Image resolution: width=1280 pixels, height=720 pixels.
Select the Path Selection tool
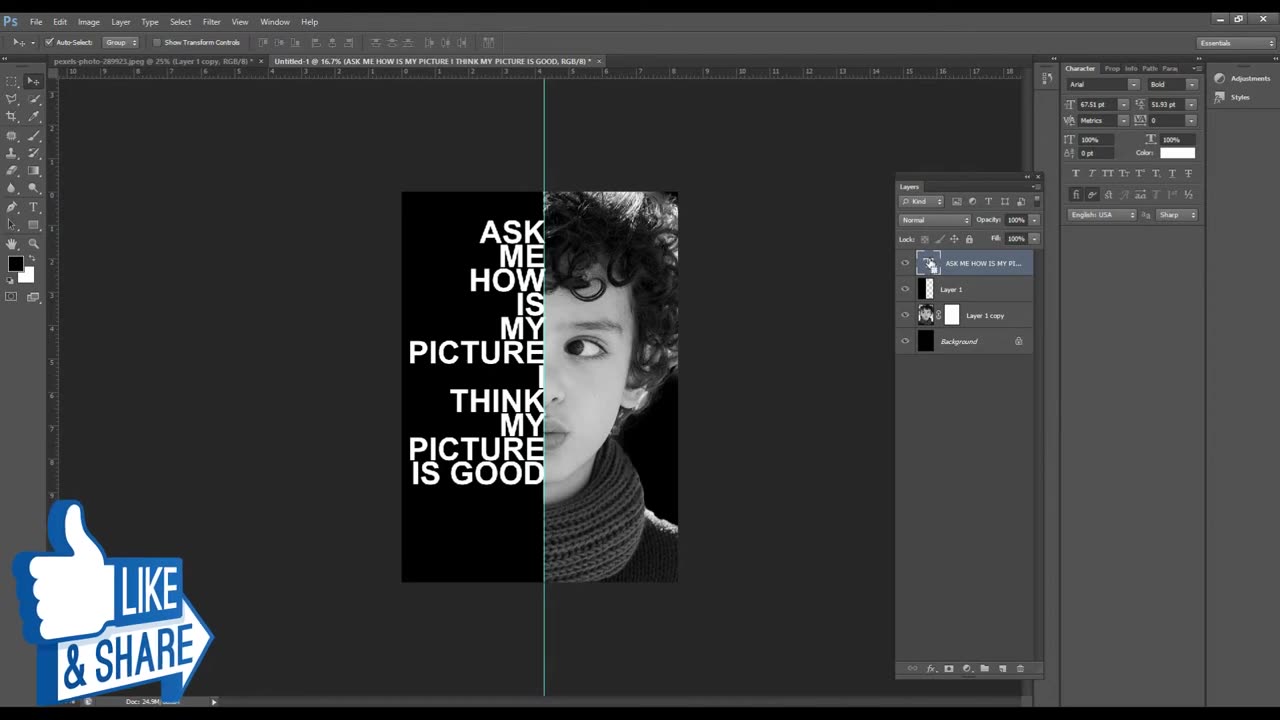click(x=11, y=225)
